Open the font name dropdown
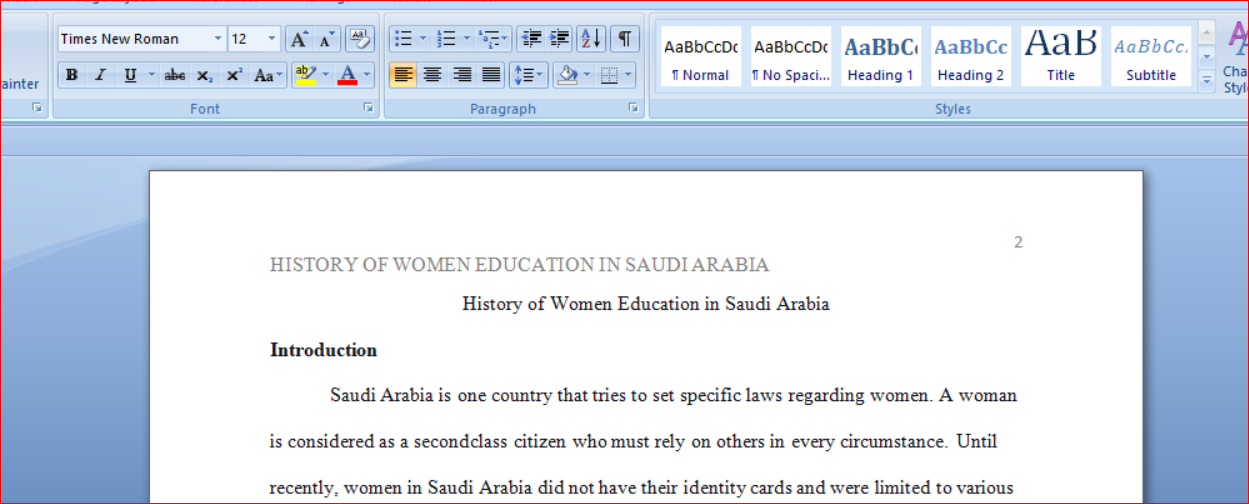Image resolution: width=1249 pixels, height=504 pixels. 218,39
